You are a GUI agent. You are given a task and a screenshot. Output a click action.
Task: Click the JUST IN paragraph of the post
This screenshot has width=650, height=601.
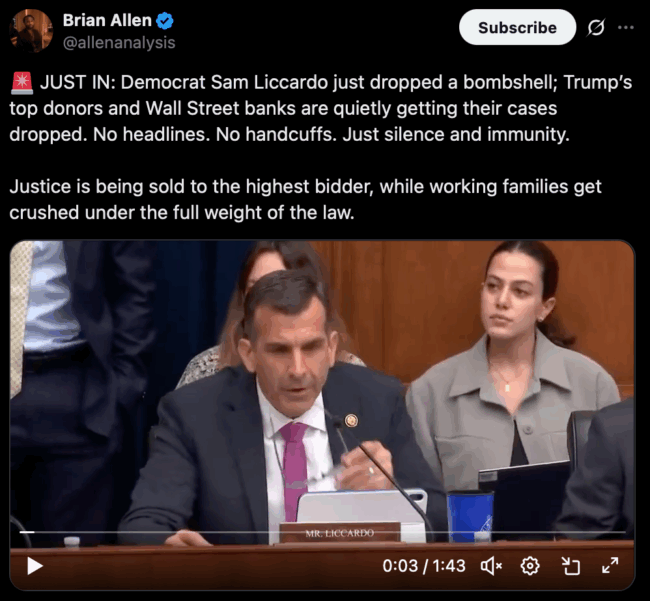click(x=320, y=108)
